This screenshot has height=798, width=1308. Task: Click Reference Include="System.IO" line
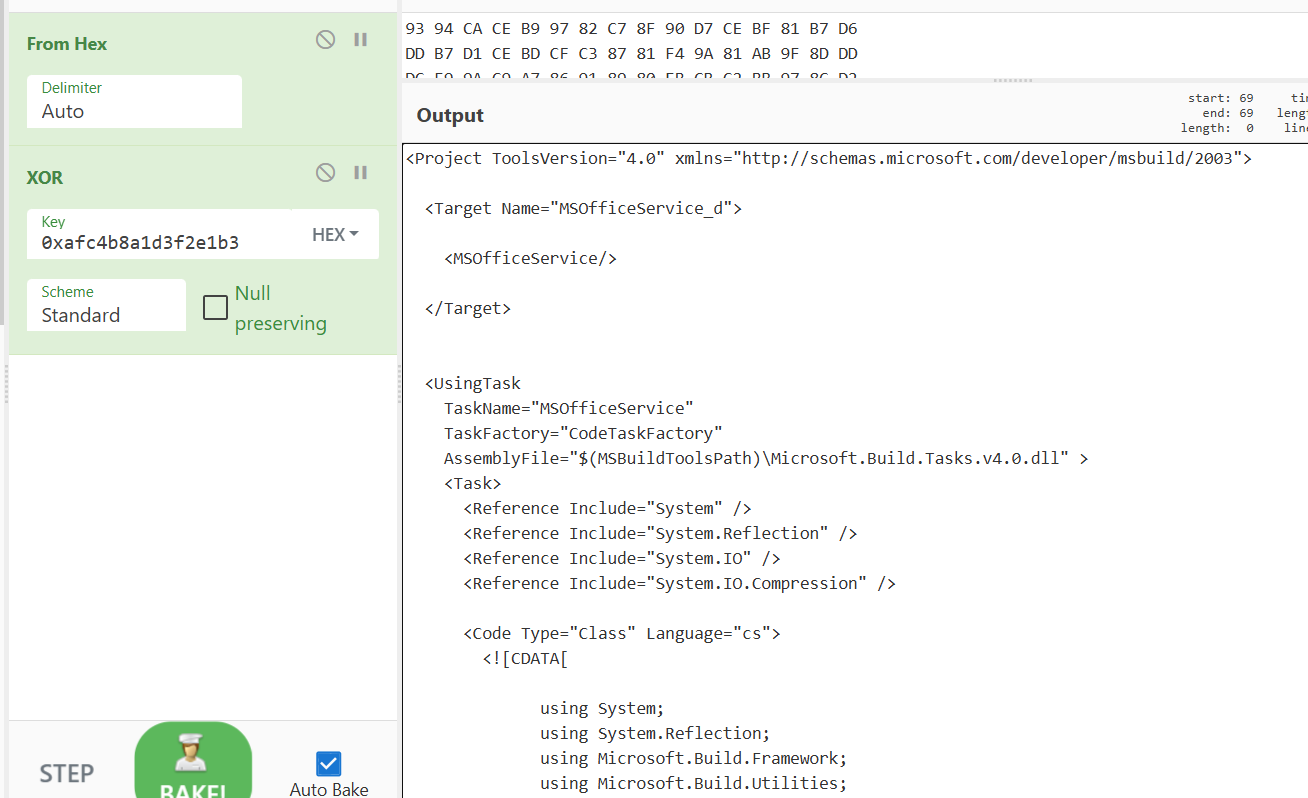[x=622, y=559]
